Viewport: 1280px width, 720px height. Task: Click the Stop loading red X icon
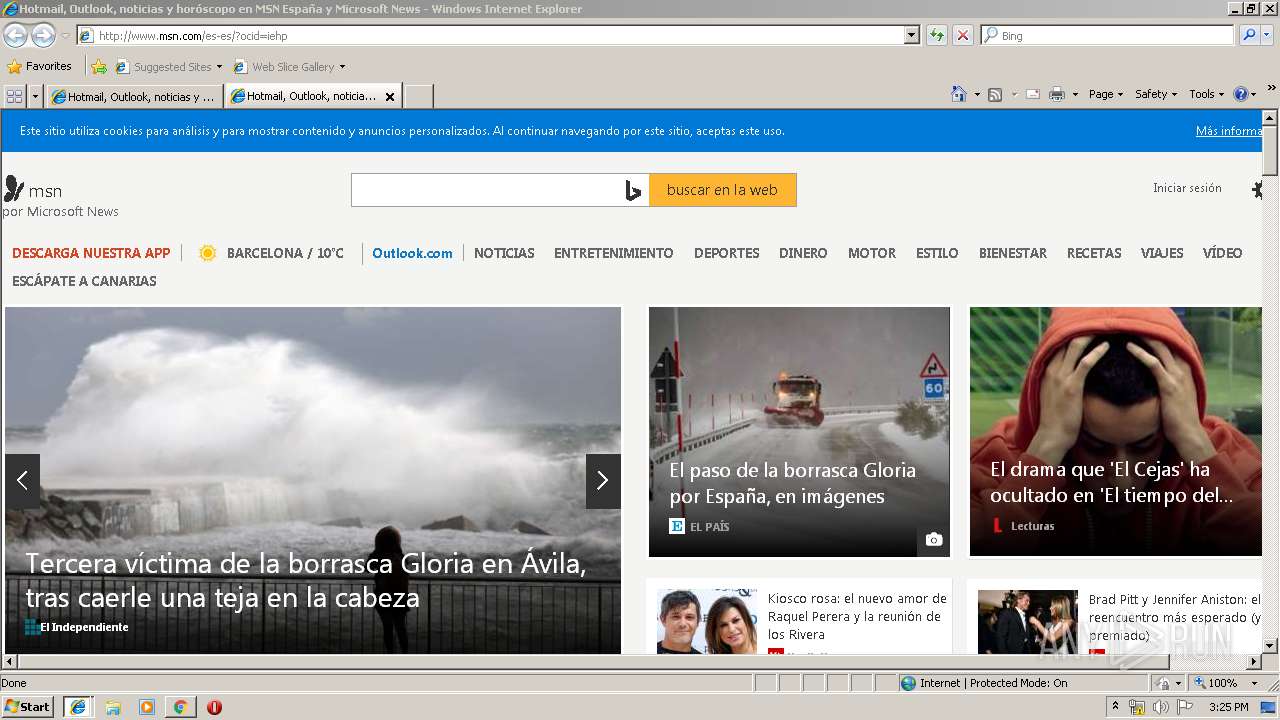pos(962,35)
